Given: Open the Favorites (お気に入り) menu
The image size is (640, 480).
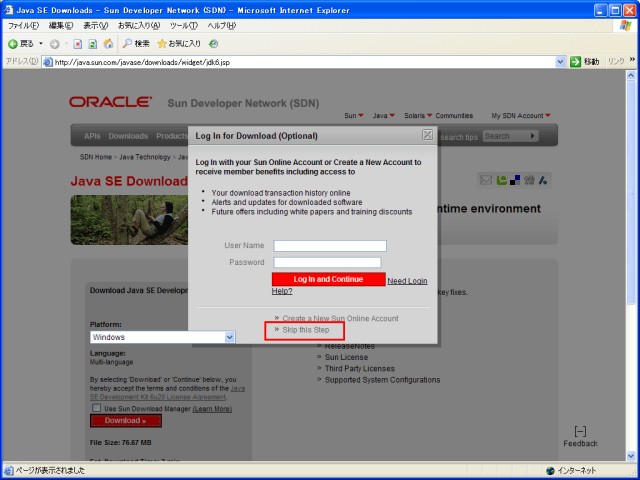Looking at the screenshot, I should 139,25.
